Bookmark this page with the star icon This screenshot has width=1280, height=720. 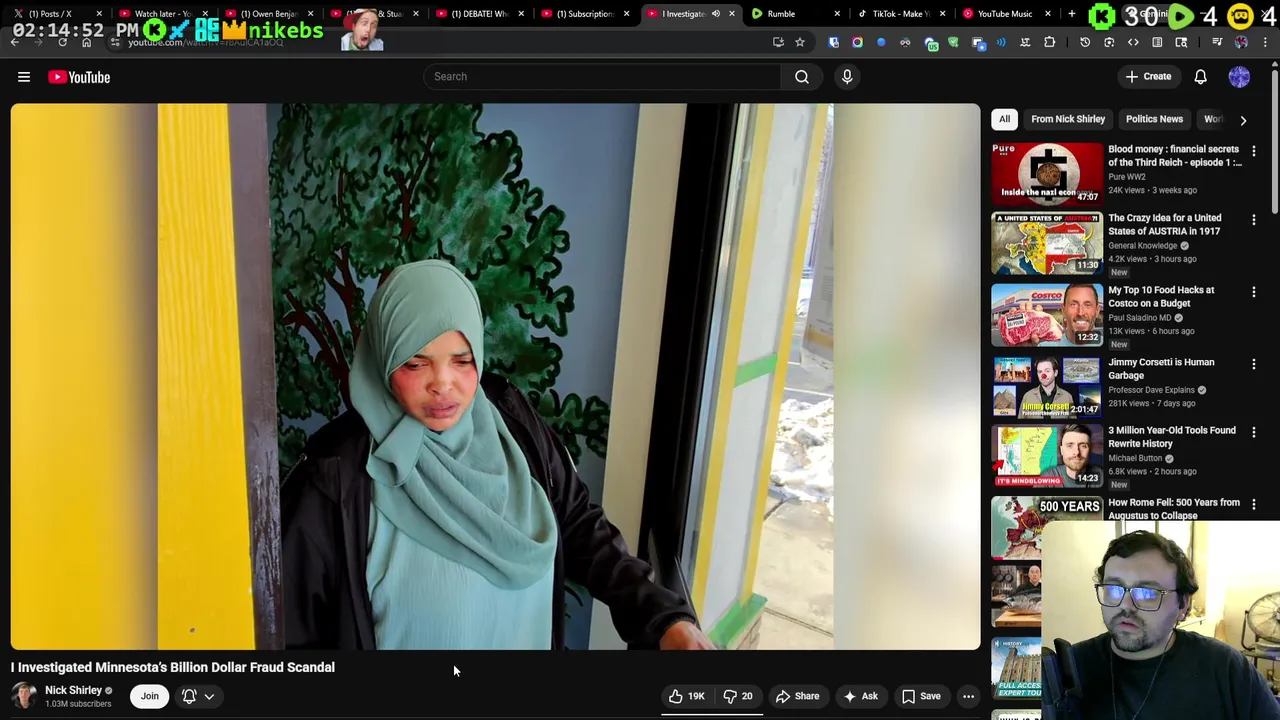point(800,42)
